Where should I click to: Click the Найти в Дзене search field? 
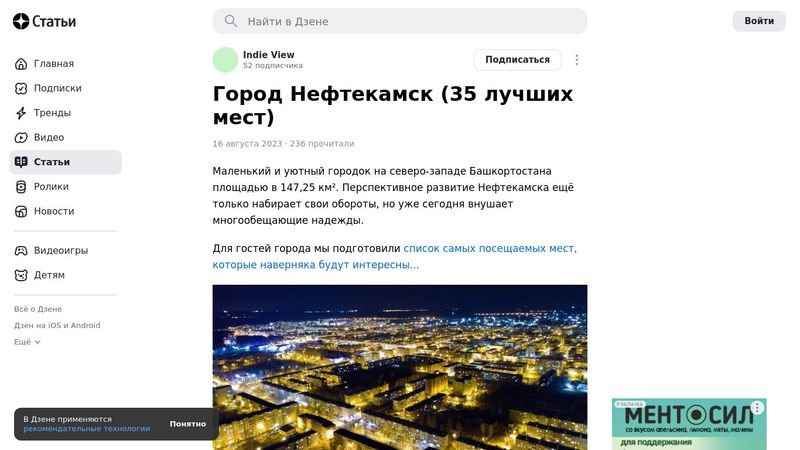[x=400, y=21]
